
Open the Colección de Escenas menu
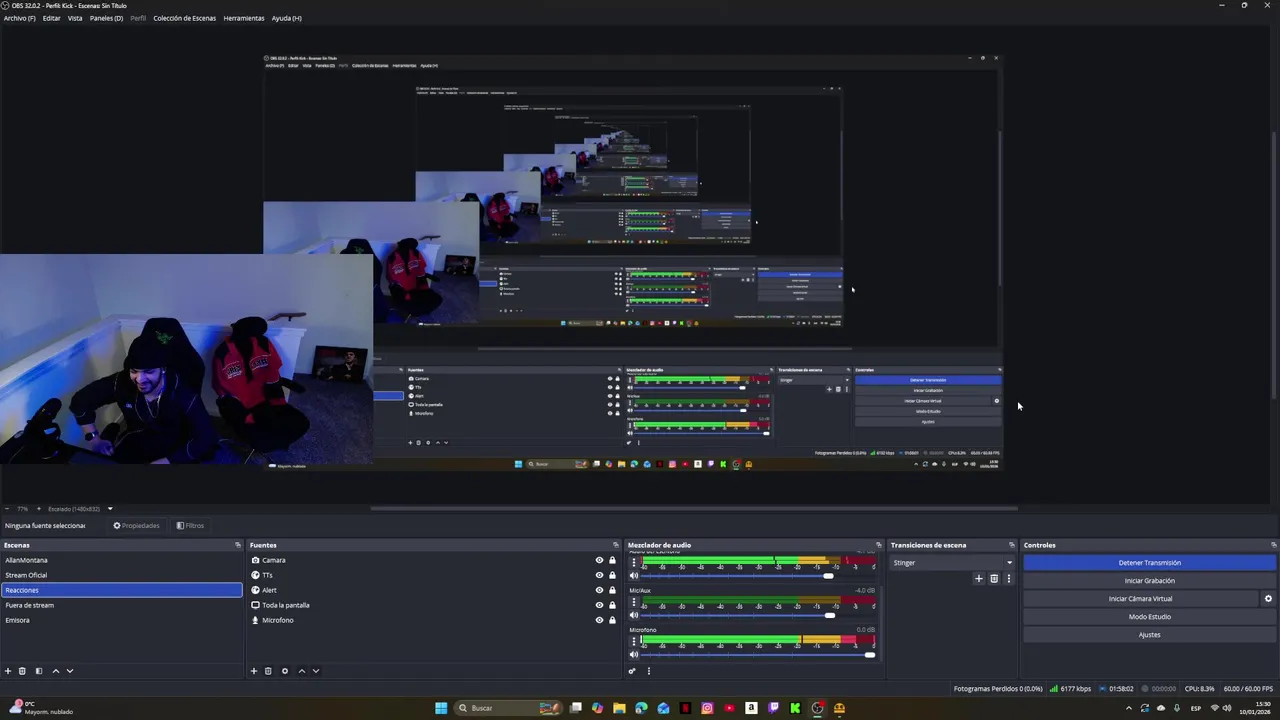click(x=184, y=18)
